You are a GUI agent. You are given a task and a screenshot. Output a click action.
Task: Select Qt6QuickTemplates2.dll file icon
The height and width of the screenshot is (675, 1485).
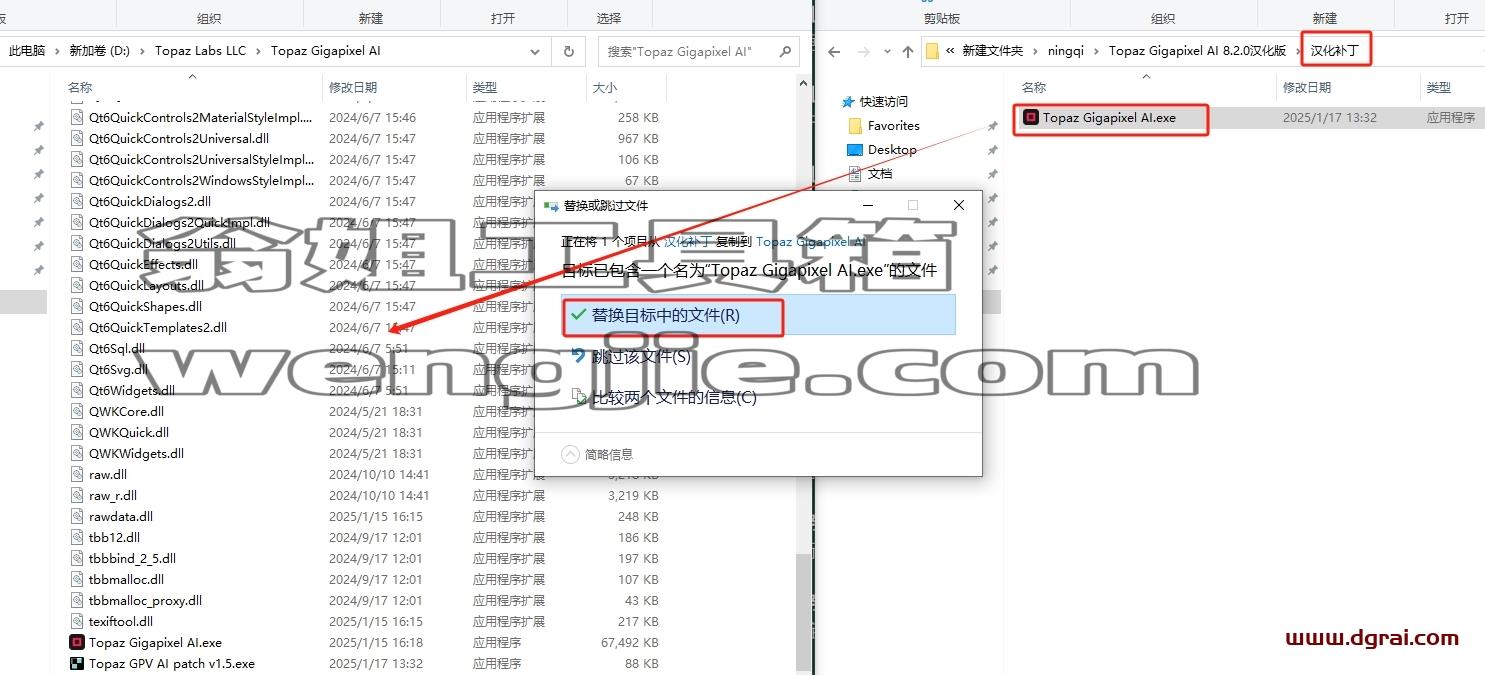coord(77,327)
